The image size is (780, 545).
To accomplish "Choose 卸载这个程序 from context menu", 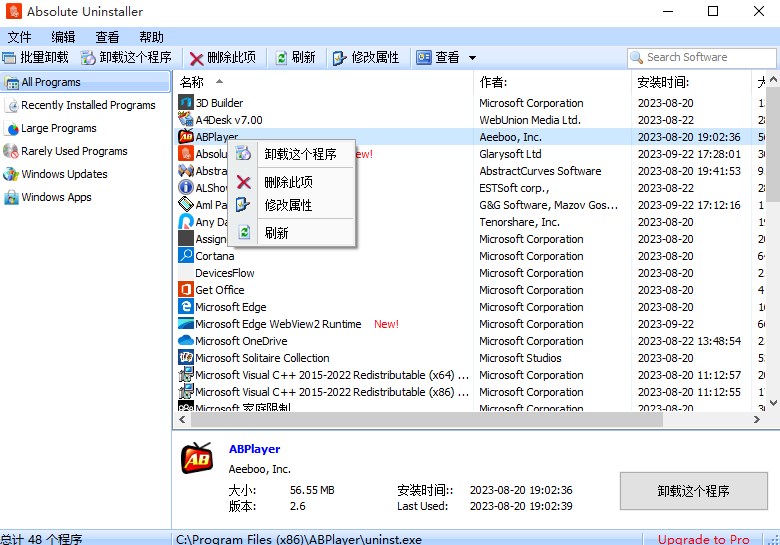I will 300,154.
